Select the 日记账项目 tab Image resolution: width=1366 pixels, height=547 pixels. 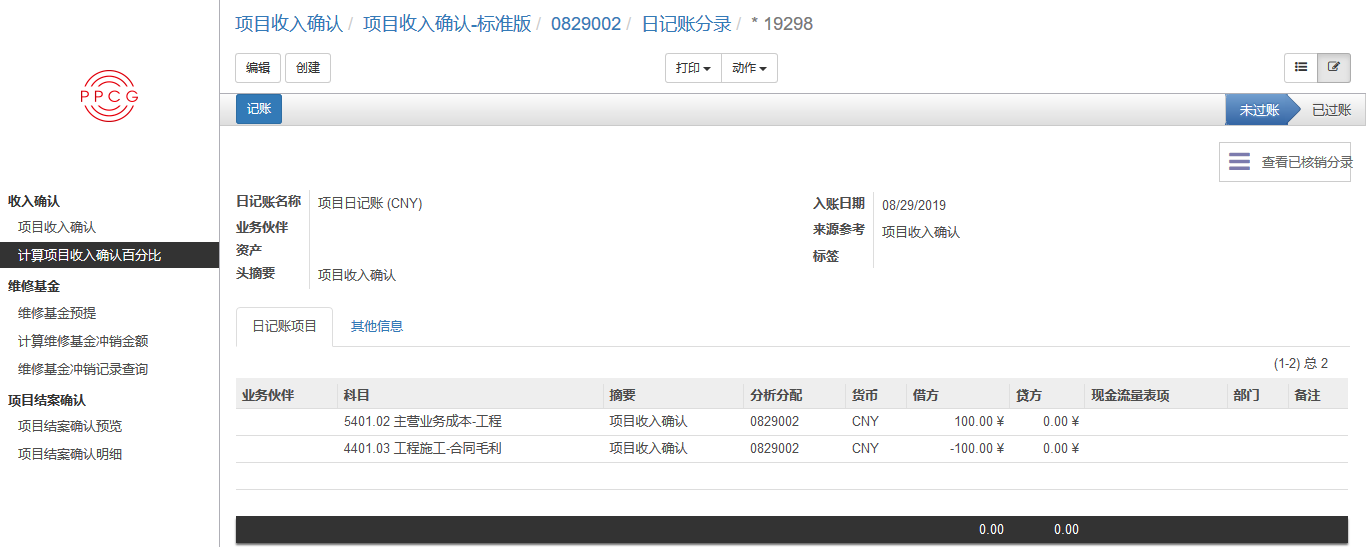tap(284, 326)
